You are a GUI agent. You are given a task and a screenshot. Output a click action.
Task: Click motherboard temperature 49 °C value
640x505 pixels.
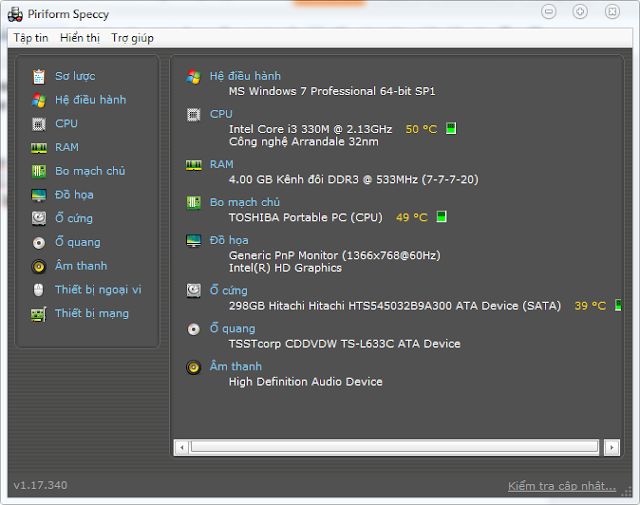[x=412, y=217]
